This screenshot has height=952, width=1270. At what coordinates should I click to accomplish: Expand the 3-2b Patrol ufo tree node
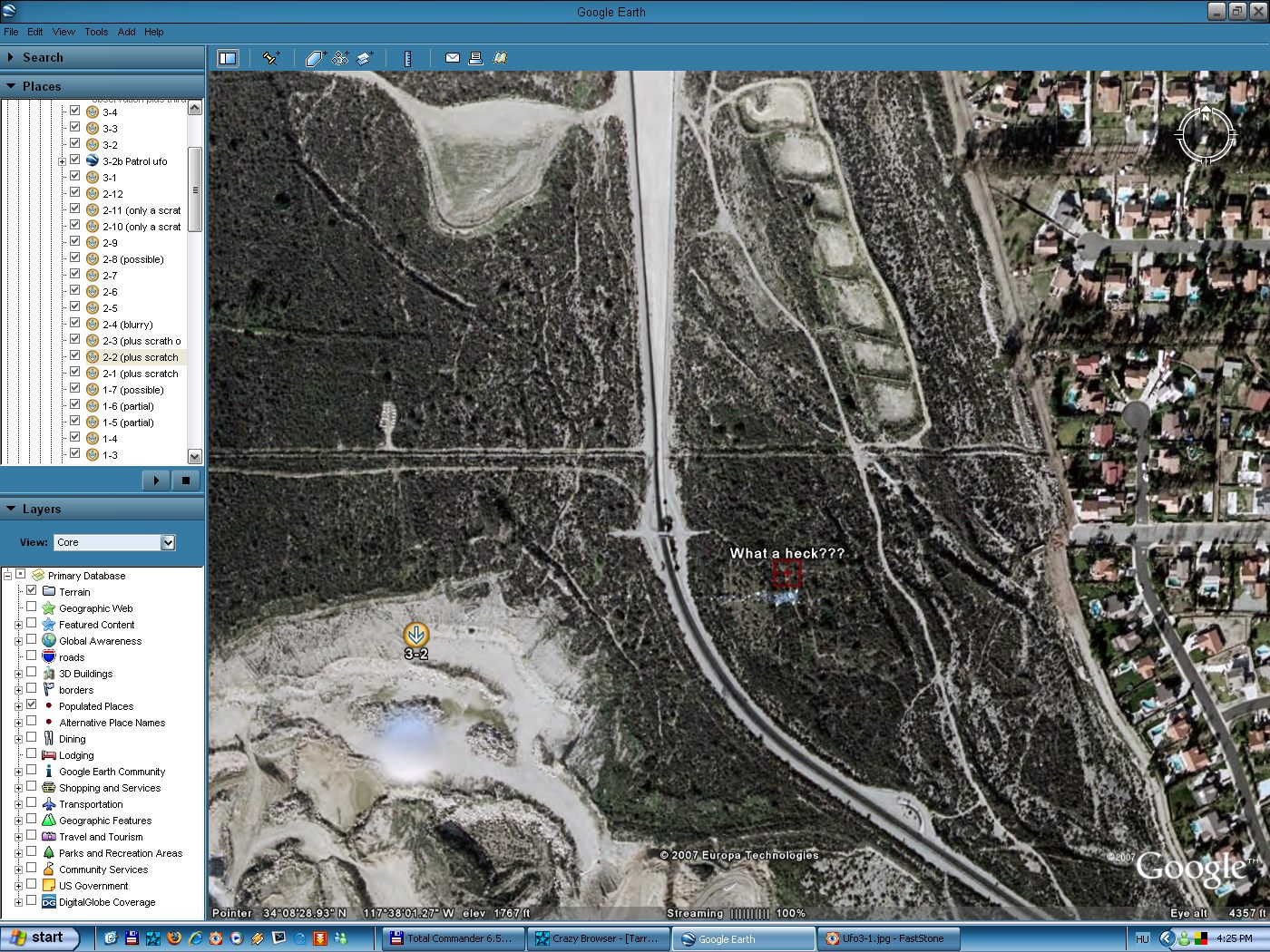62,161
